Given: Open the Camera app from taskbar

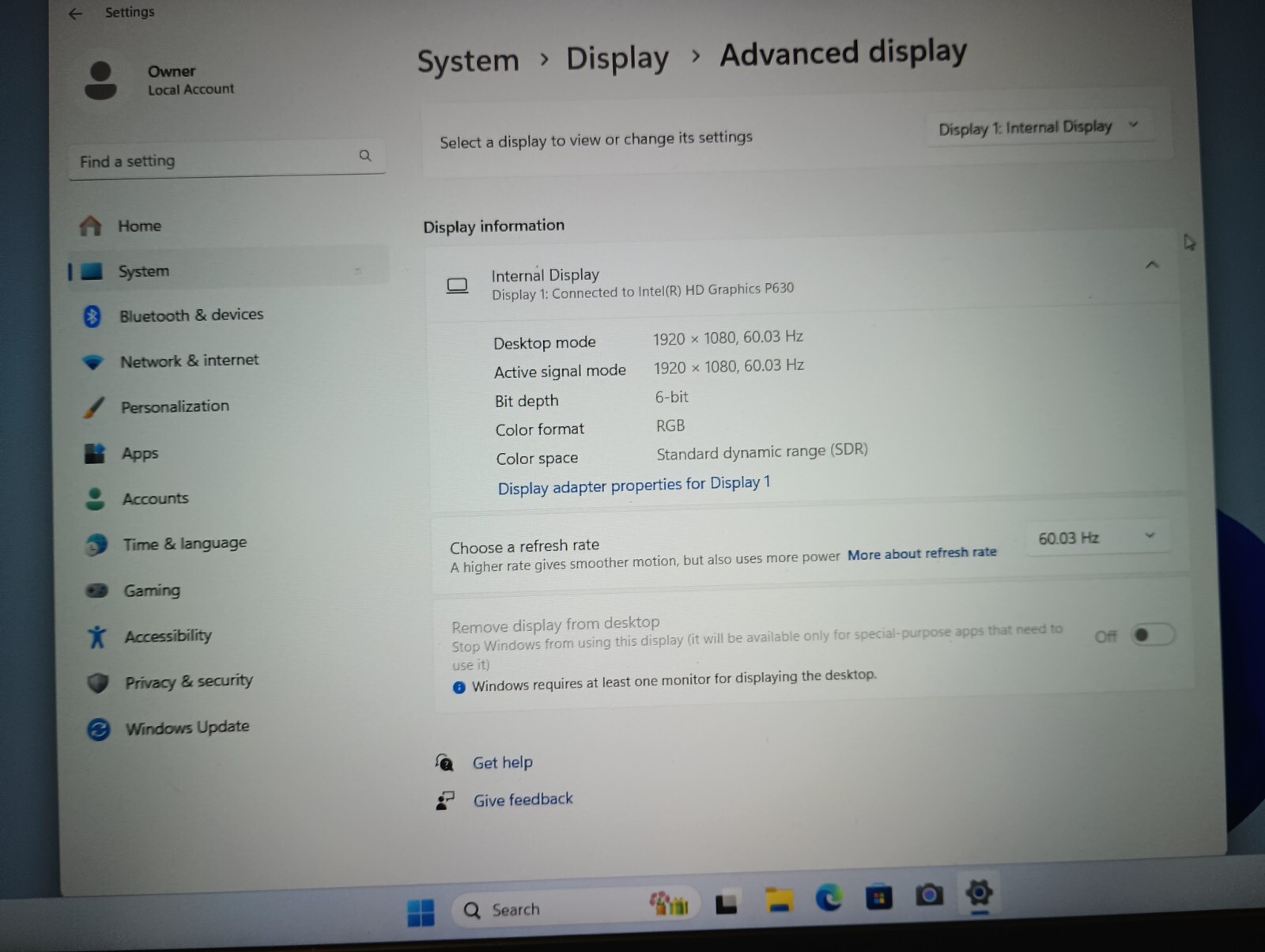Looking at the screenshot, I should coord(929,895).
